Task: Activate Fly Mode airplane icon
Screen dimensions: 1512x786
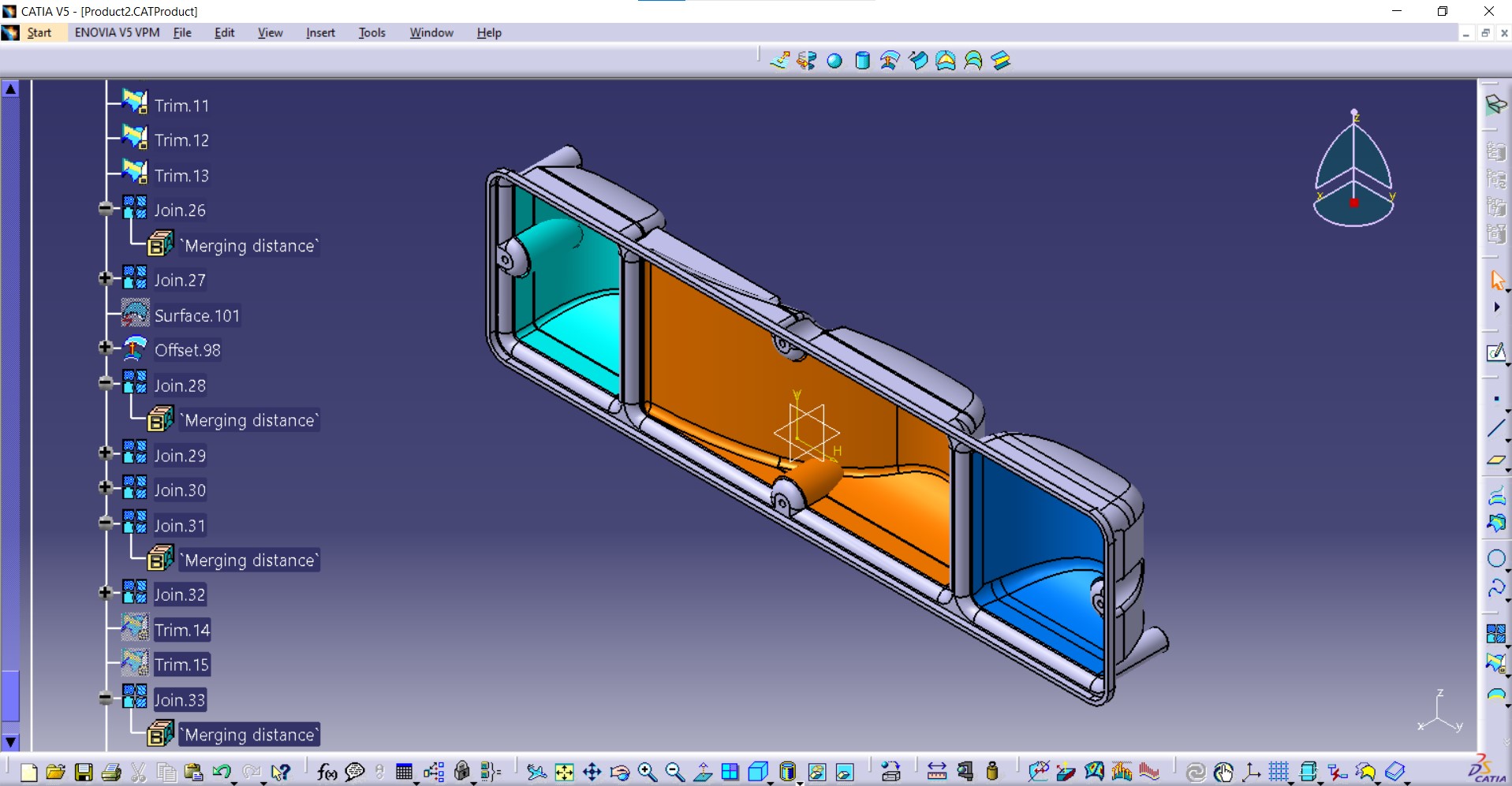Action: click(x=536, y=772)
